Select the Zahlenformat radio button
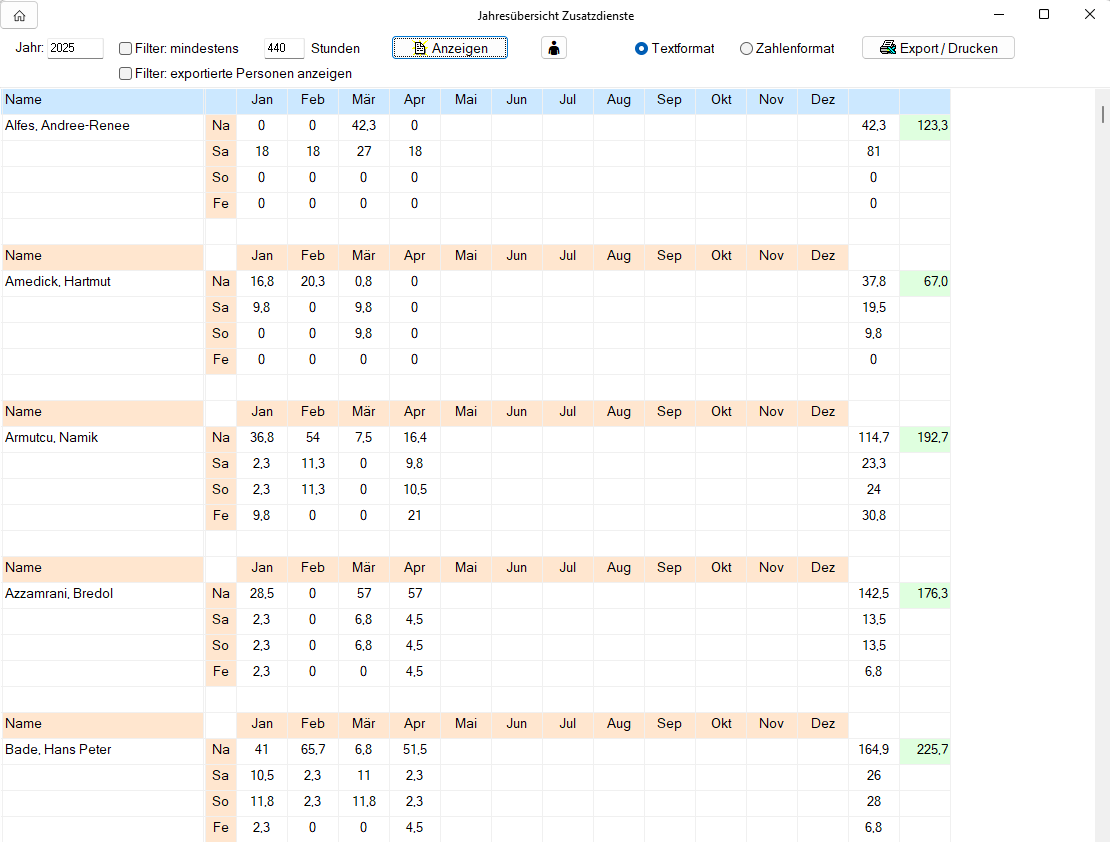Image resolution: width=1110 pixels, height=842 pixels. pyautogui.click(x=746, y=48)
